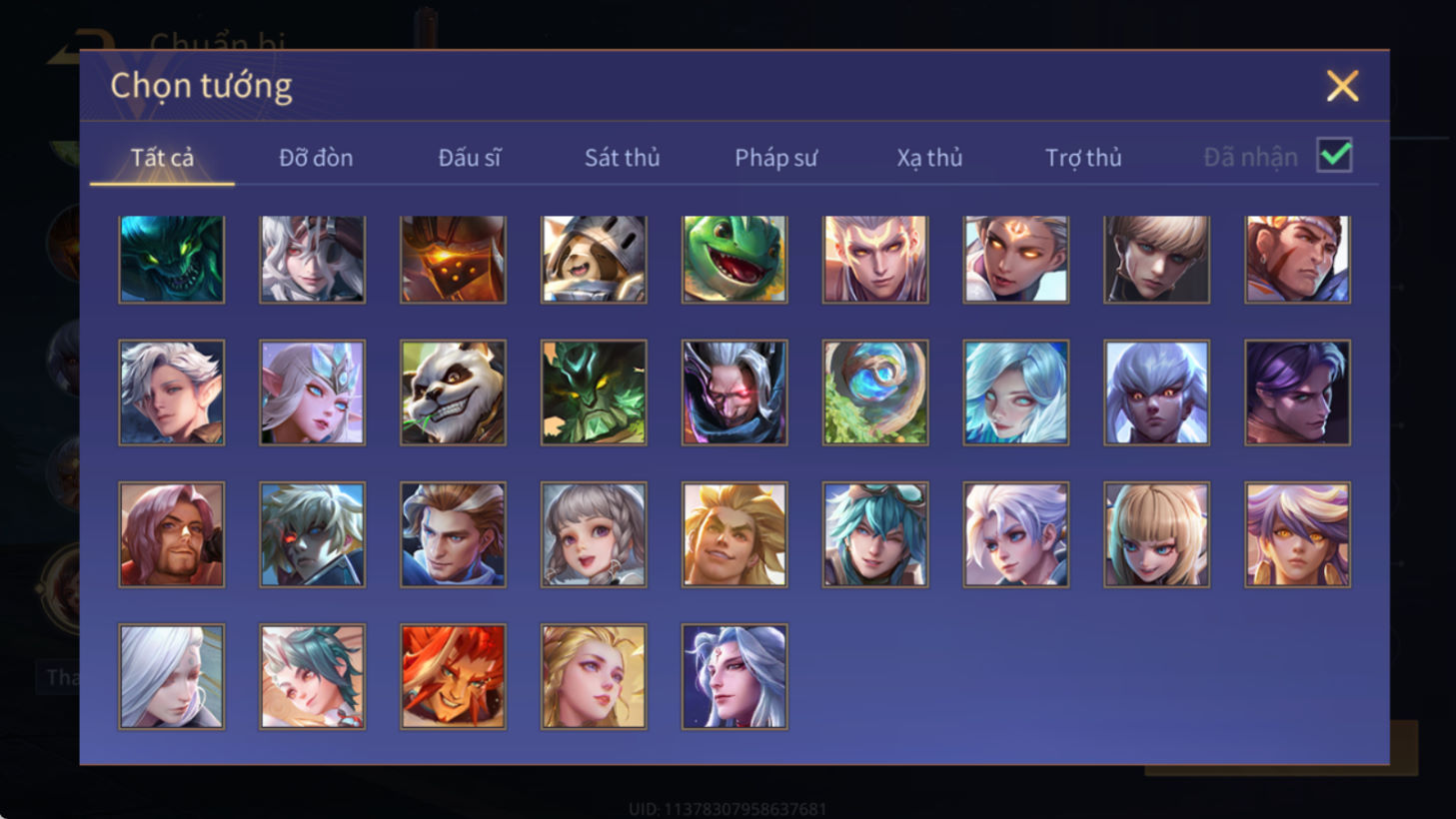
Task: Switch to the Đỡ đòn tab
Action: pos(316,158)
